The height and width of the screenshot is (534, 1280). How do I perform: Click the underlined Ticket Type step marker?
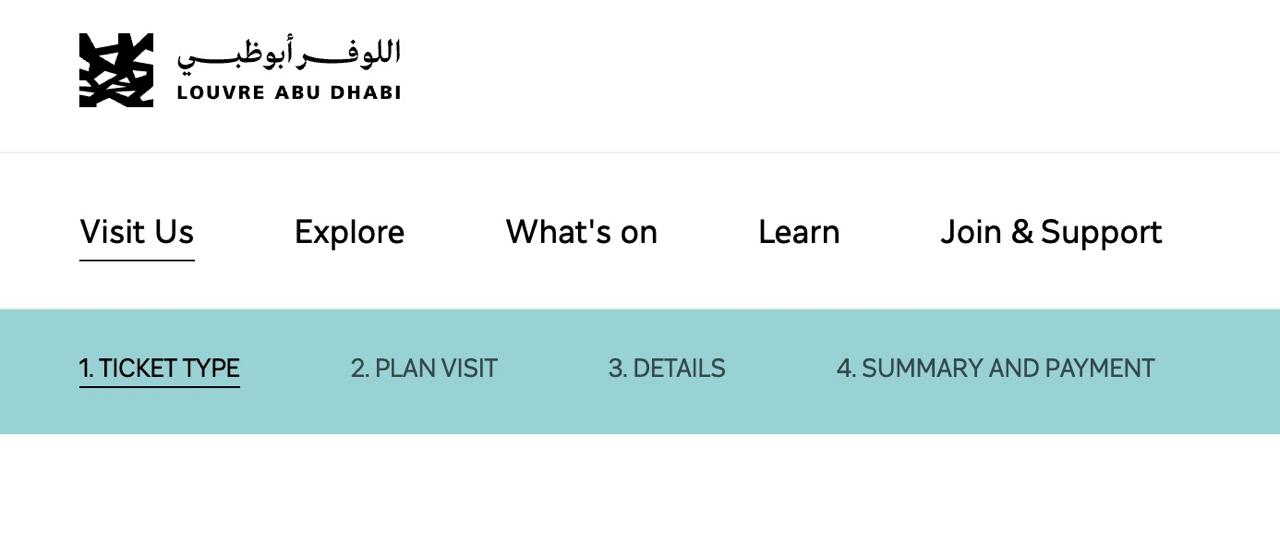click(x=160, y=386)
